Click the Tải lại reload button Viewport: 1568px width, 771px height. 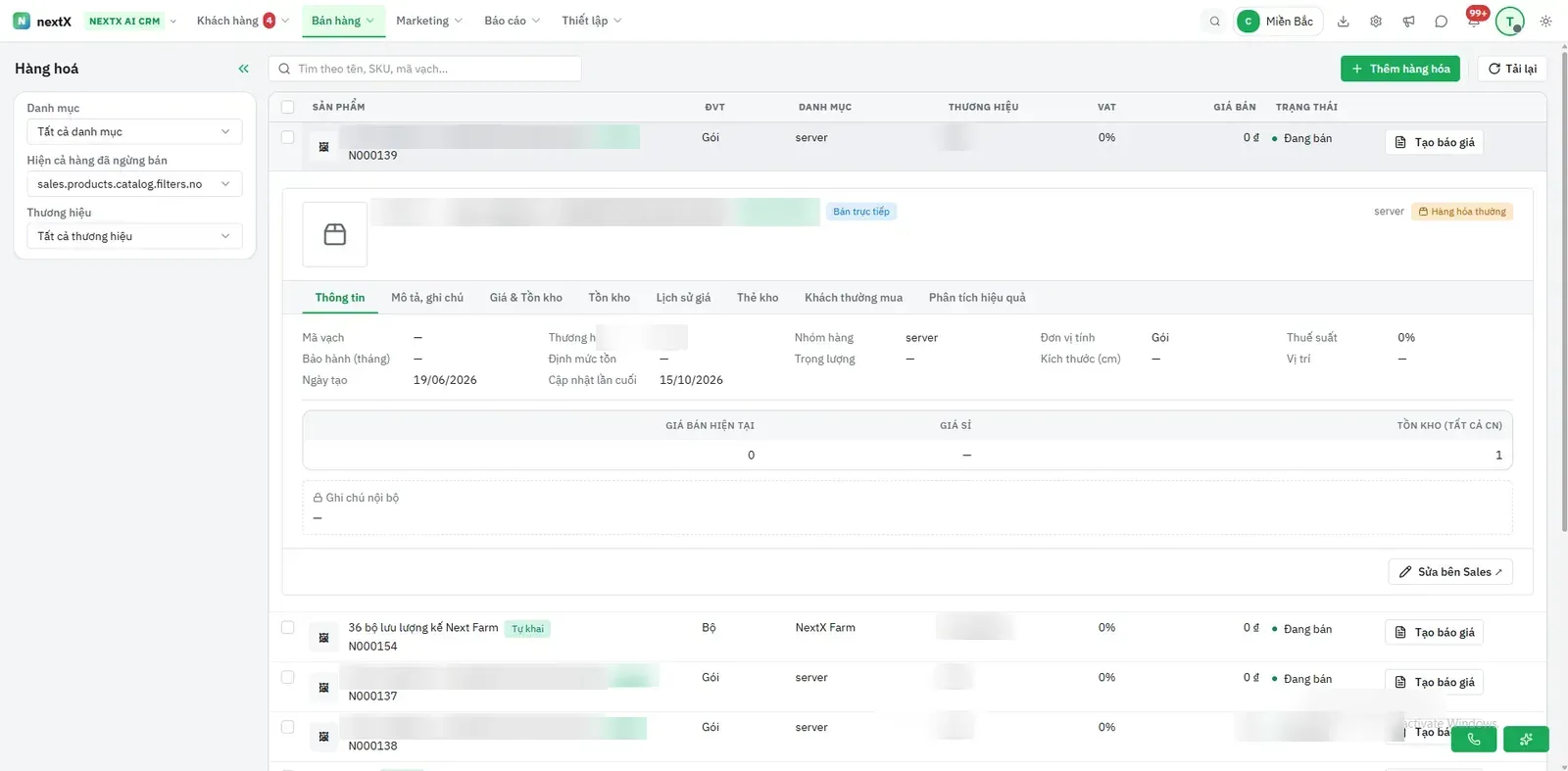click(1512, 69)
